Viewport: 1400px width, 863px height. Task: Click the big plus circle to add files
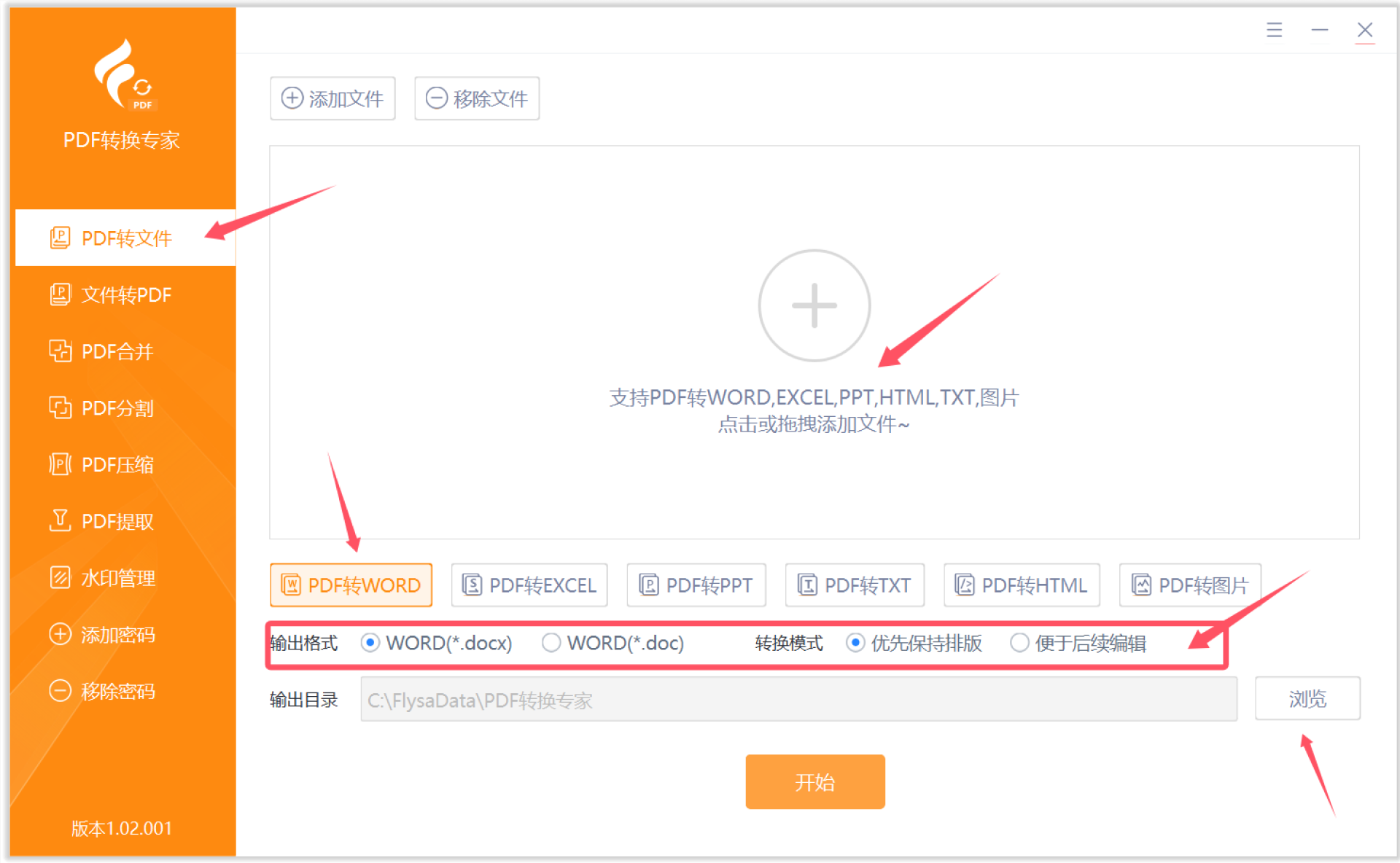pyautogui.click(x=814, y=305)
